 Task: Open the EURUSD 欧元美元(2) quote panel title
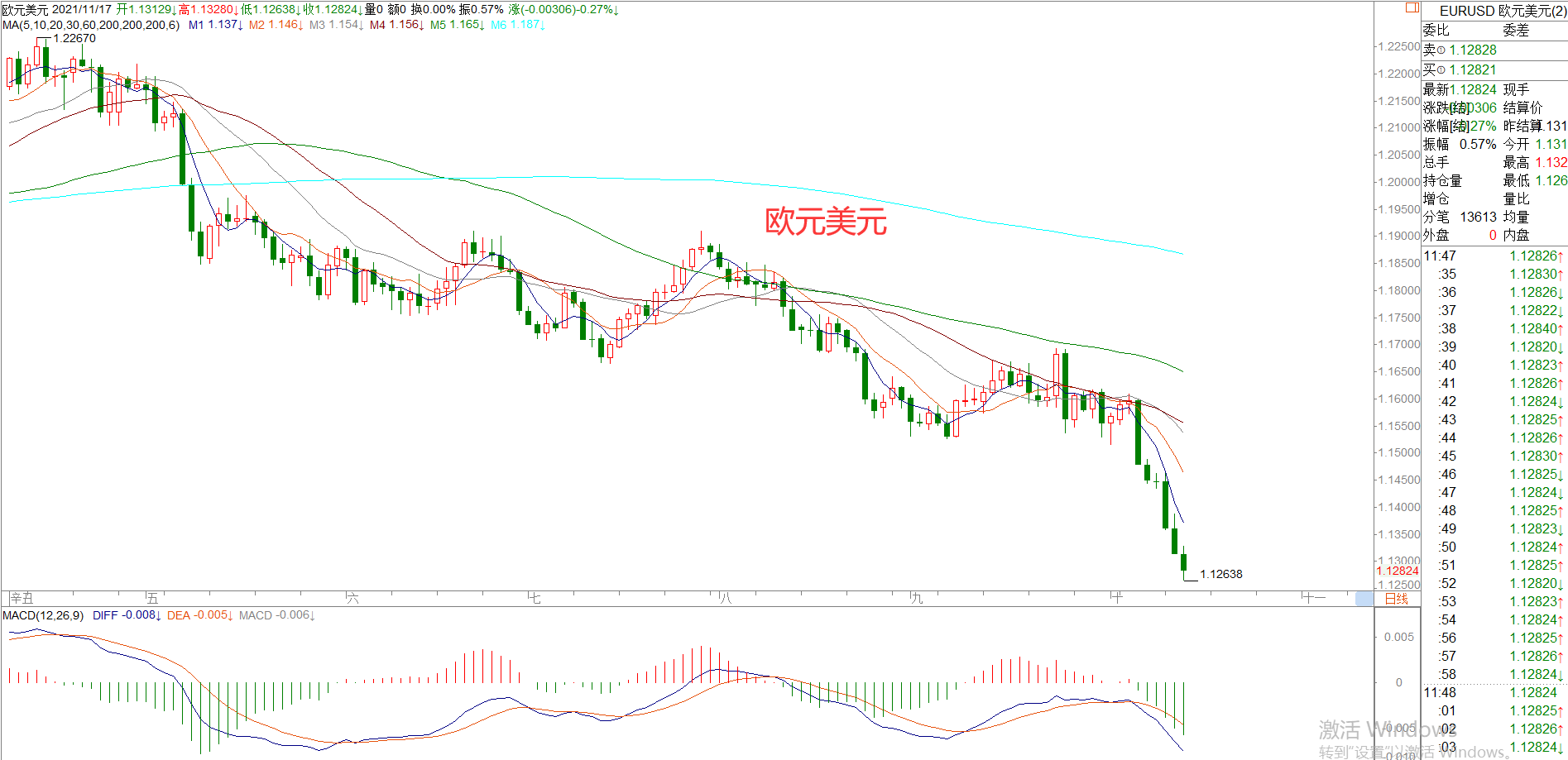click(x=1503, y=11)
